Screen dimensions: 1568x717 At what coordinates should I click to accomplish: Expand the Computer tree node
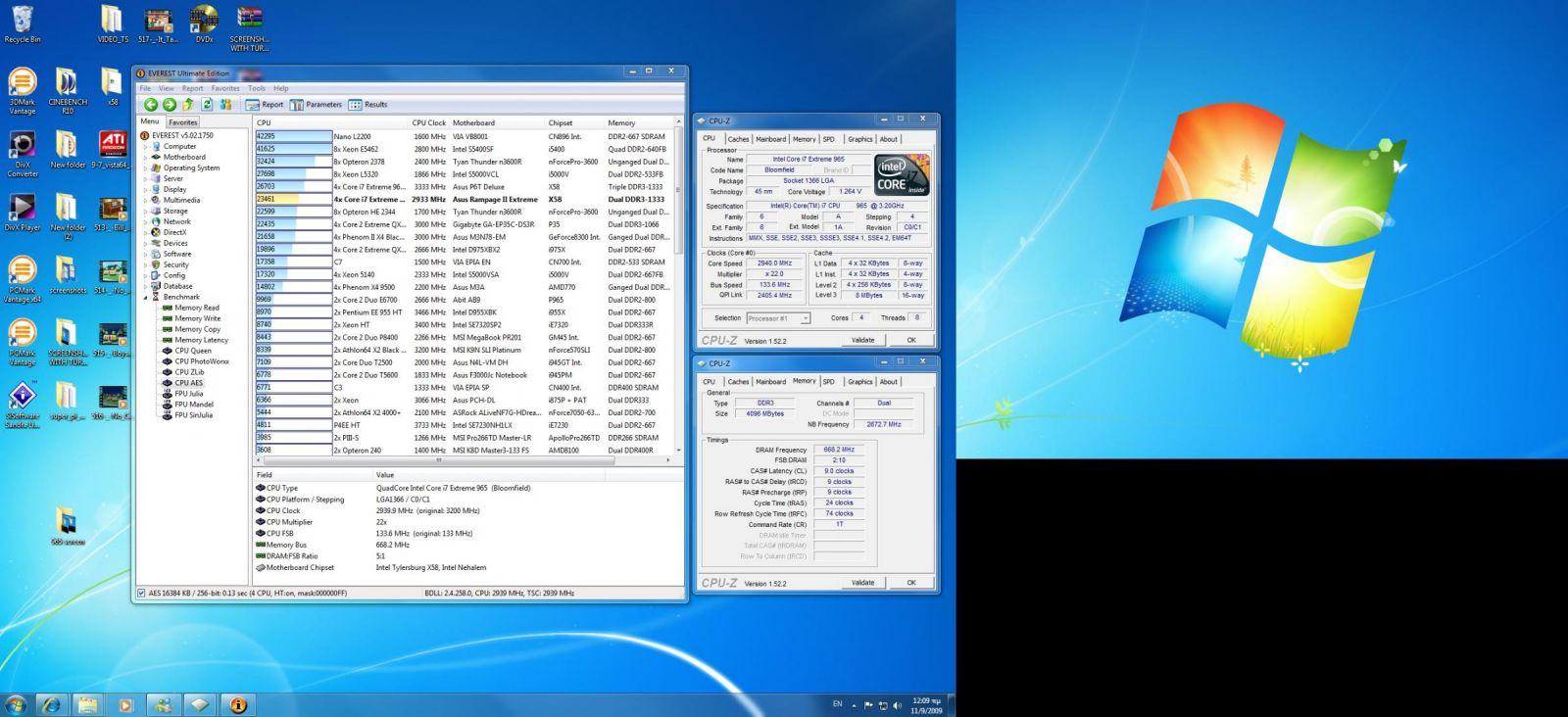pyautogui.click(x=145, y=147)
